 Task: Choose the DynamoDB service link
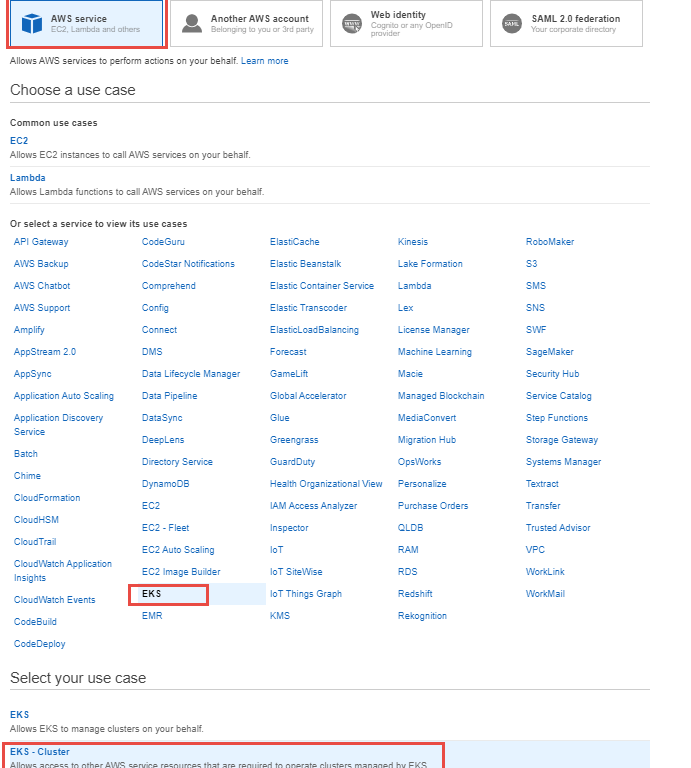[166, 484]
